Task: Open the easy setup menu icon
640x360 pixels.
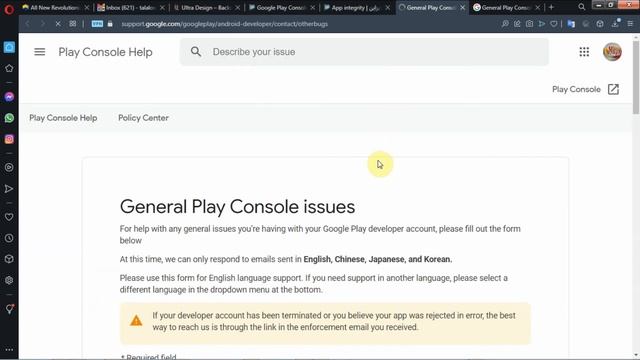Action: [630, 24]
